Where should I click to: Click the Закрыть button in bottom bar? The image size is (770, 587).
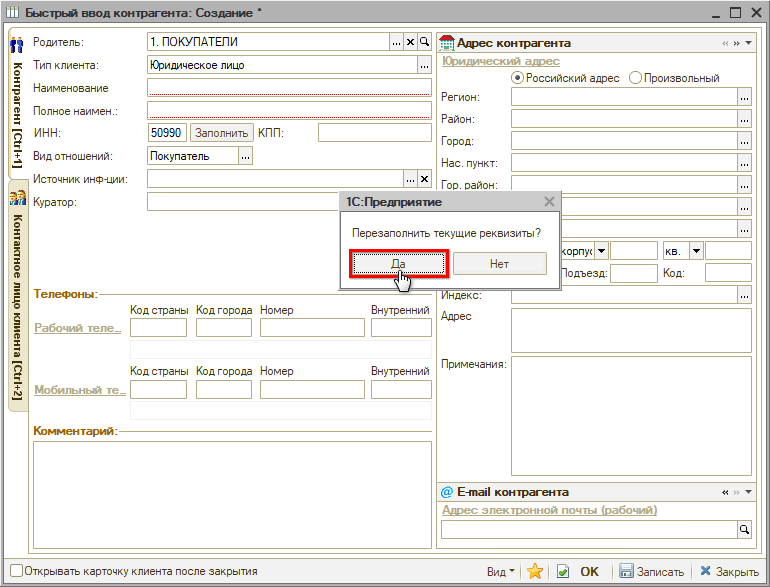coord(729,572)
